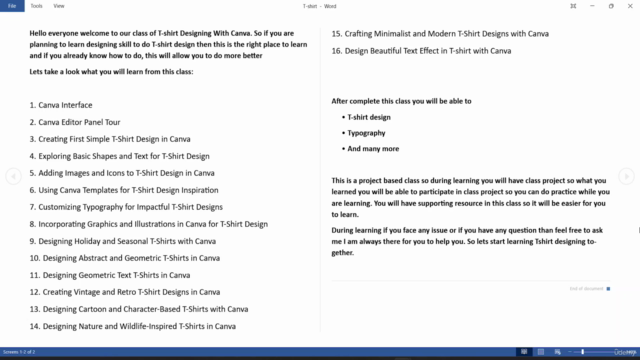Click the auto-hide reading toolbar icon
This screenshot has height=360, width=640.
pyautogui.click(x=573, y=6)
